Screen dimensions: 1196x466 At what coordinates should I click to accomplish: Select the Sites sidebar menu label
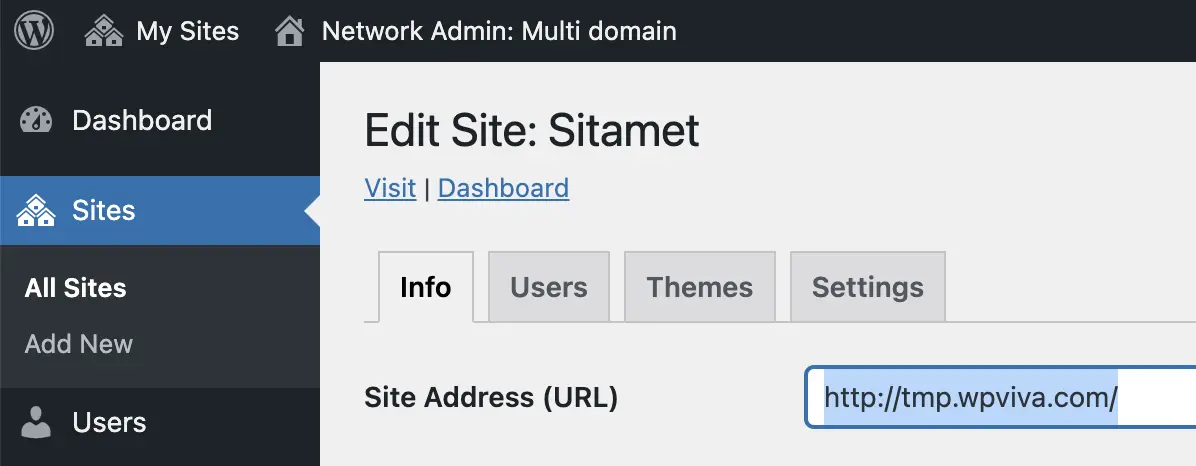pos(104,211)
